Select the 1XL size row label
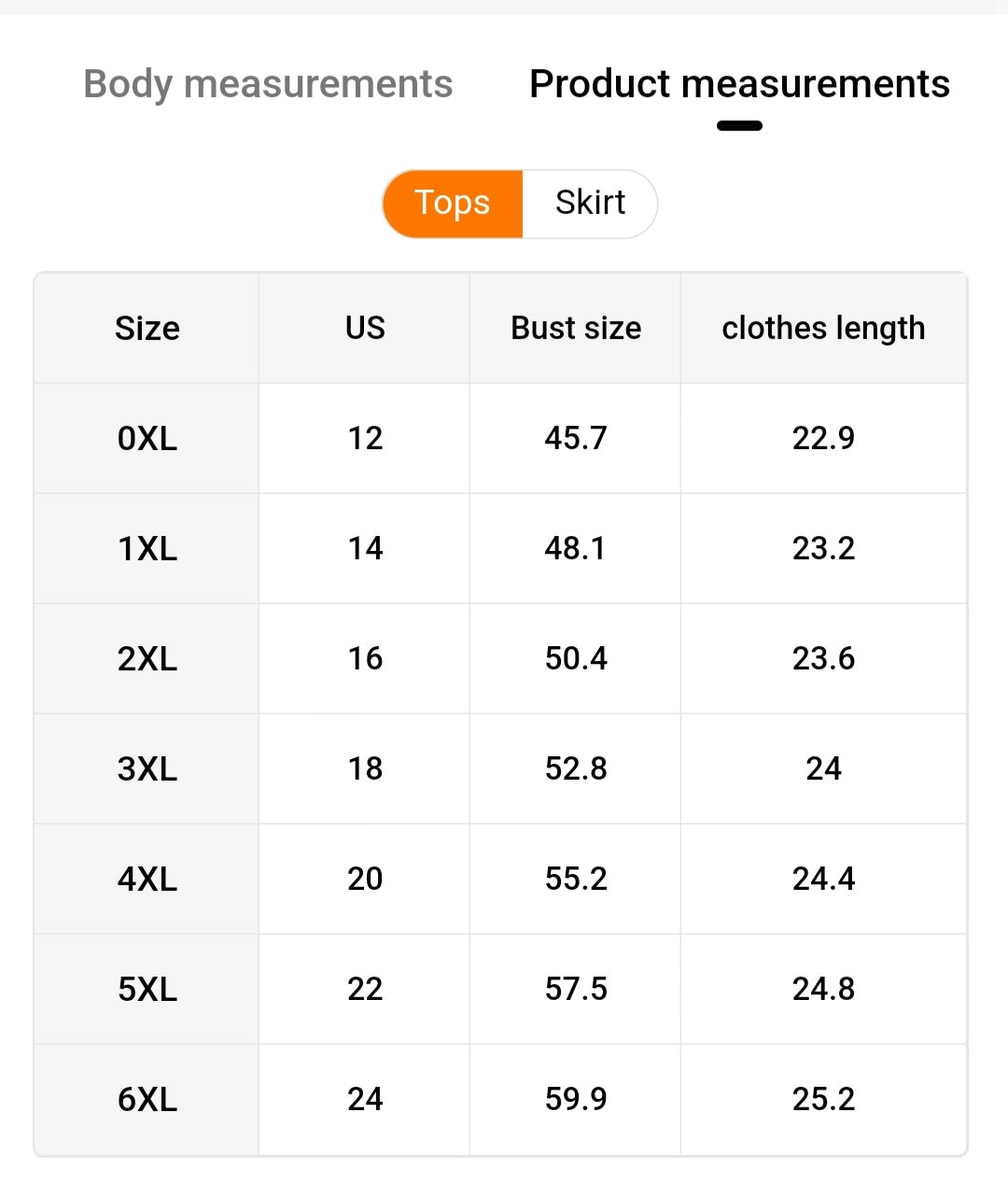Viewport: 1008px width, 1183px height. [147, 548]
